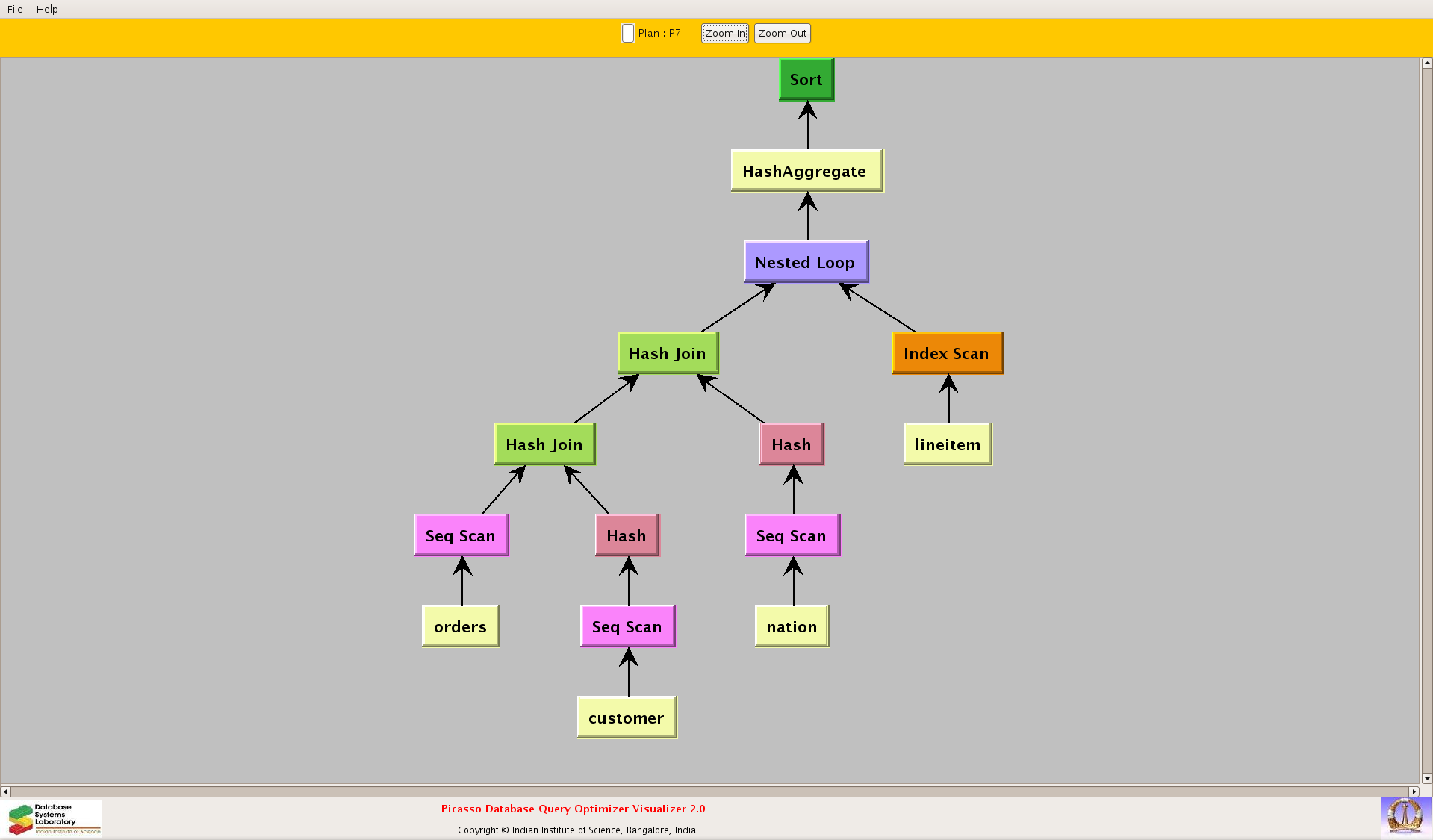Select the Hash node above nation's Seq Scan
This screenshot has height=840, width=1433.
pyautogui.click(x=792, y=444)
